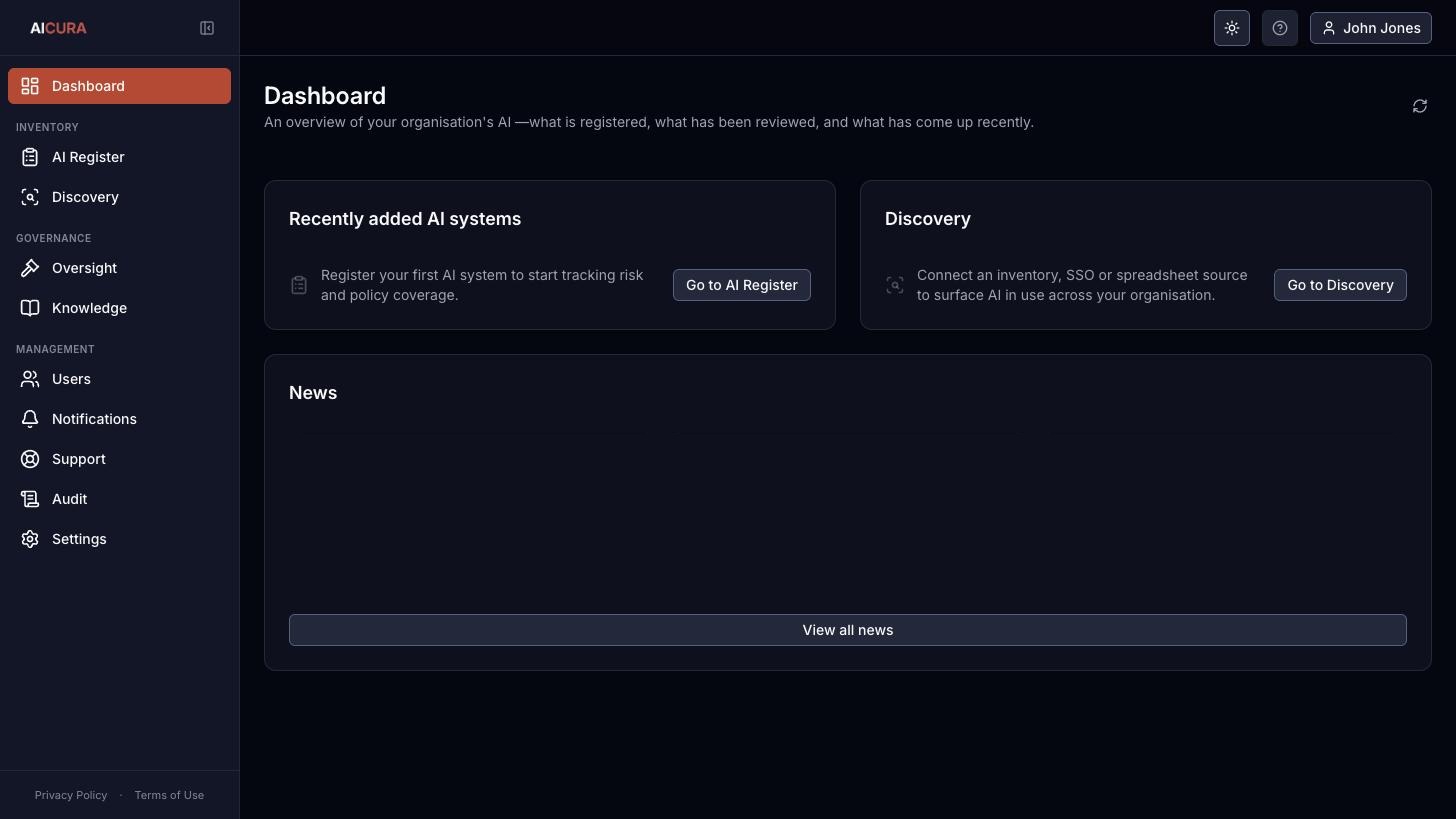The height and width of the screenshot is (819, 1456).
Task: Click the Notifications bell icon
Action: pos(30,419)
